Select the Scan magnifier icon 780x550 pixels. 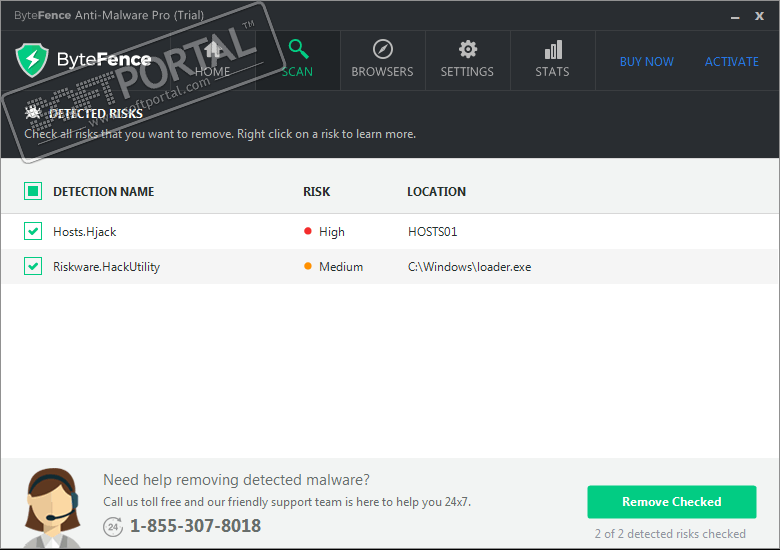click(x=298, y=49)
